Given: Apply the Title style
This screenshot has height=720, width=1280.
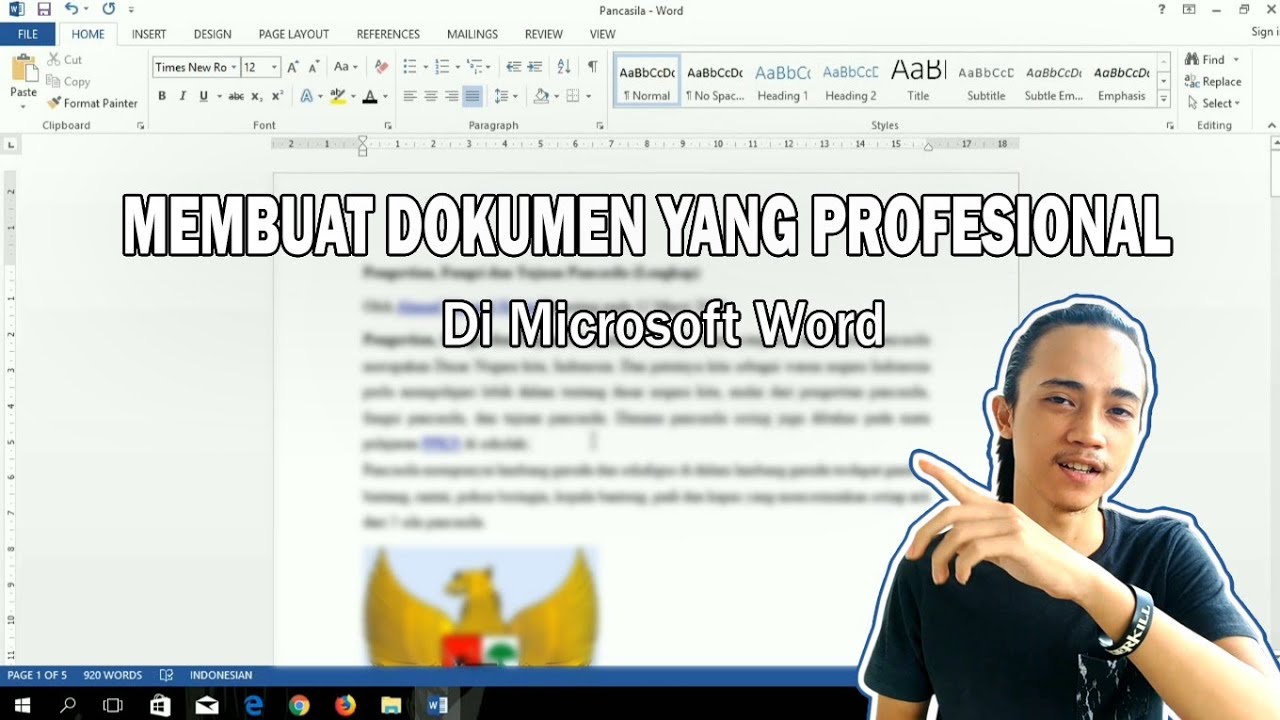Looking at the screenshot, I should coord(918,81).
